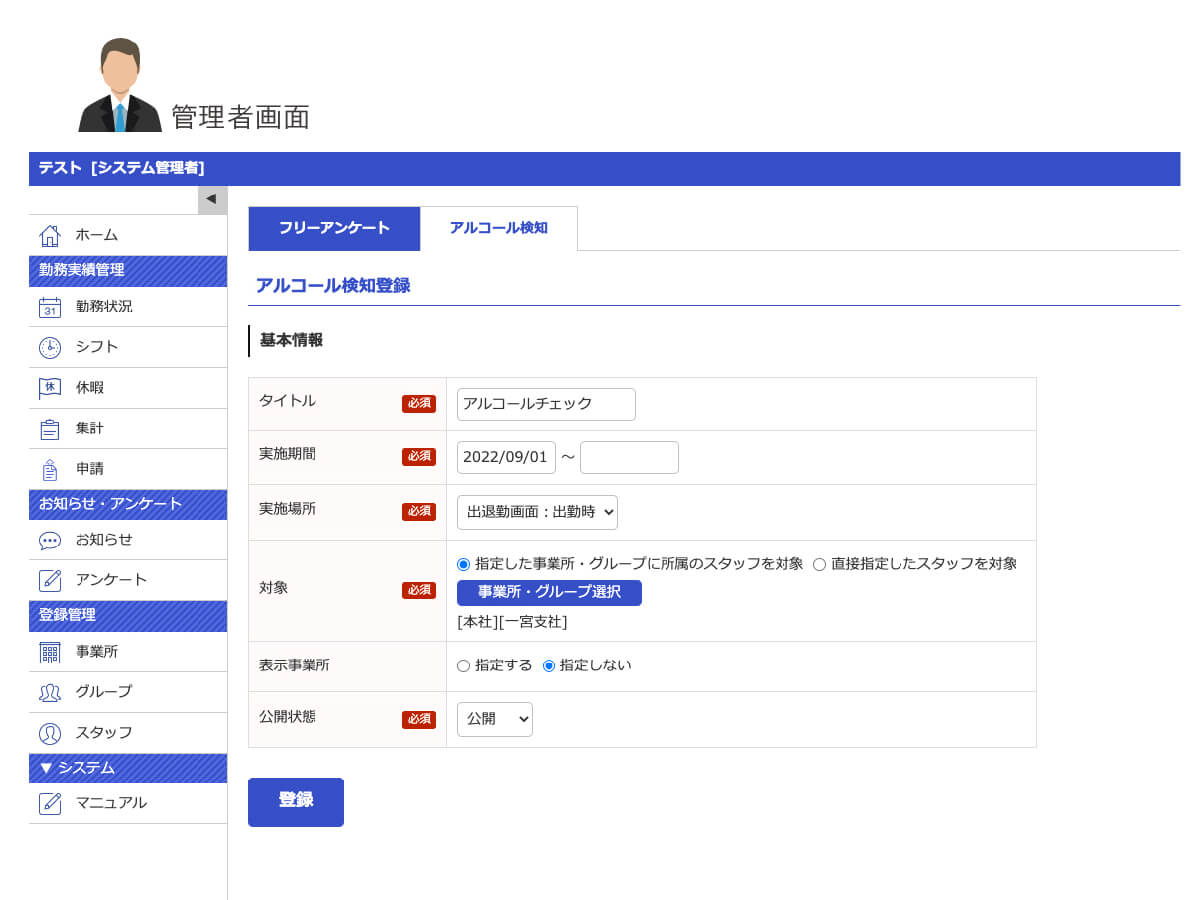The height and width of the screenshot is (900, 1200).
Task: Open スタッフ menu item
Action: (128, 733)
